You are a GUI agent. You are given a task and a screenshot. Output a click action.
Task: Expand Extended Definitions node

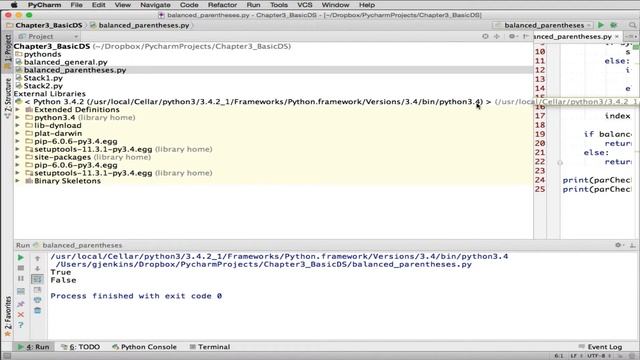tap(18, 110)
